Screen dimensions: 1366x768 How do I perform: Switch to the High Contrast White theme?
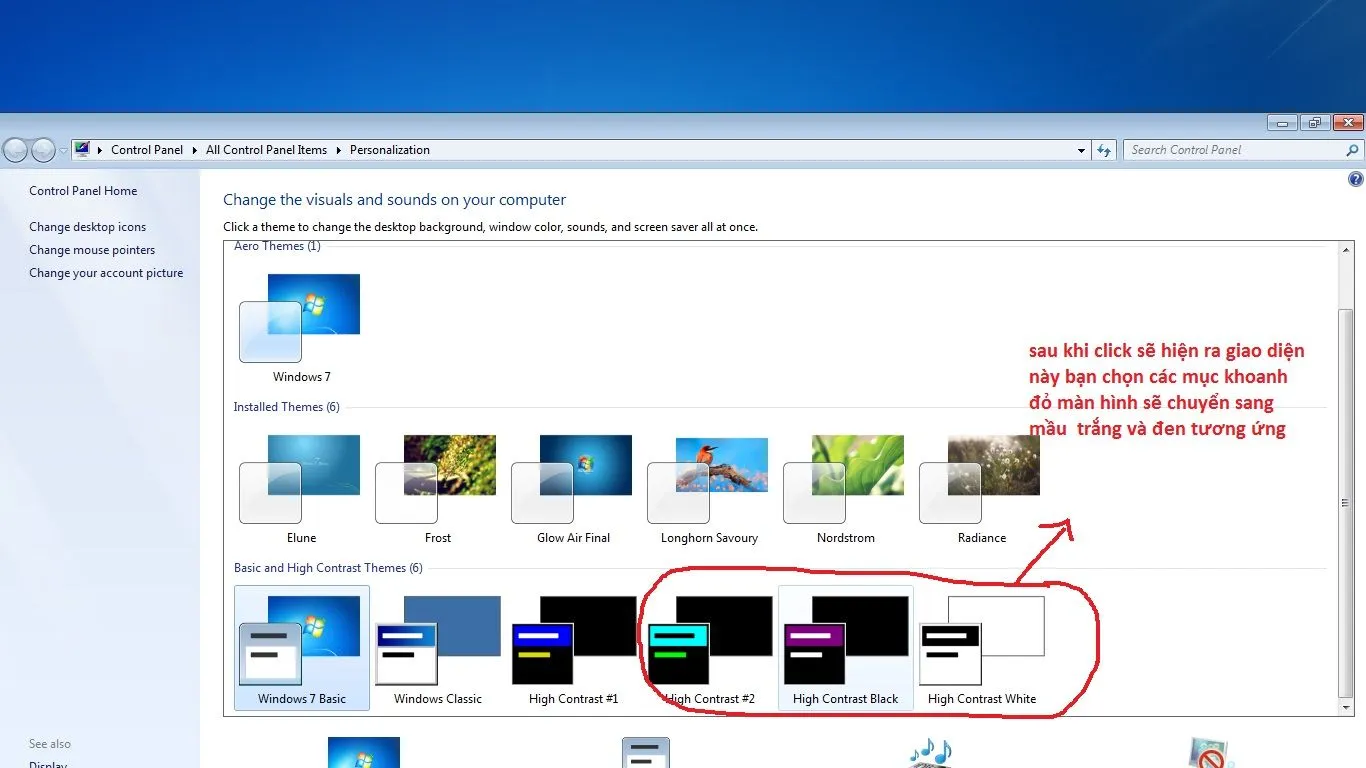click(981, 650)
